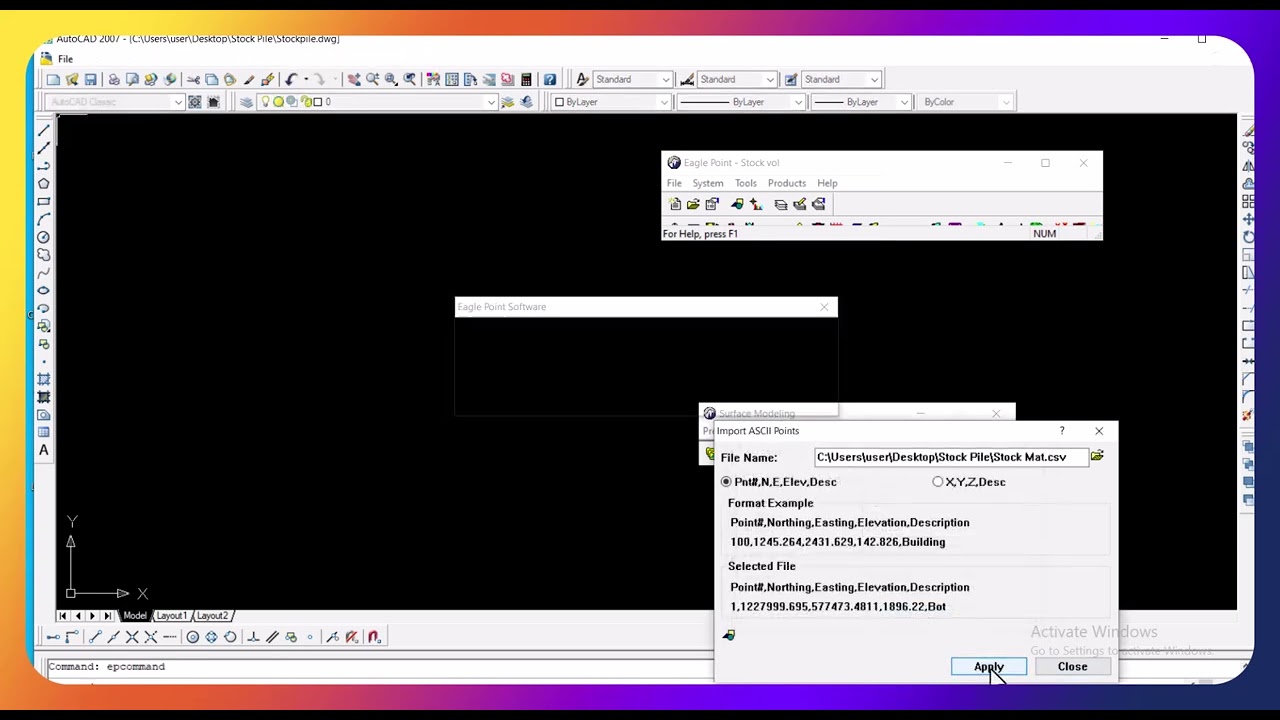Click the red magnet Object Snap Settings icon
Viewport: 1280px width, 720px height.
click(375, 637)
